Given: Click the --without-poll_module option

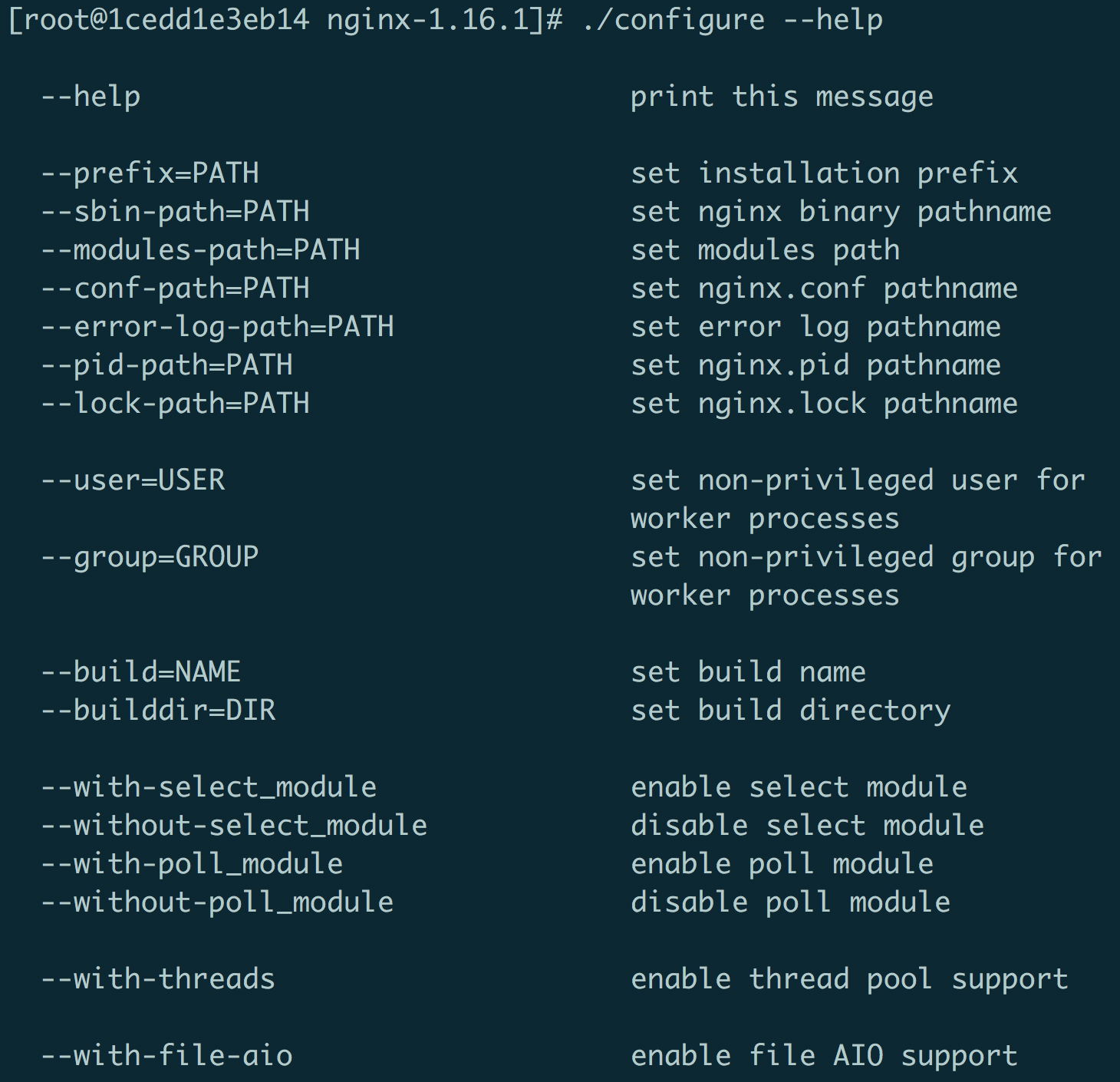Looking at the screenshot, I should [218, 902].
